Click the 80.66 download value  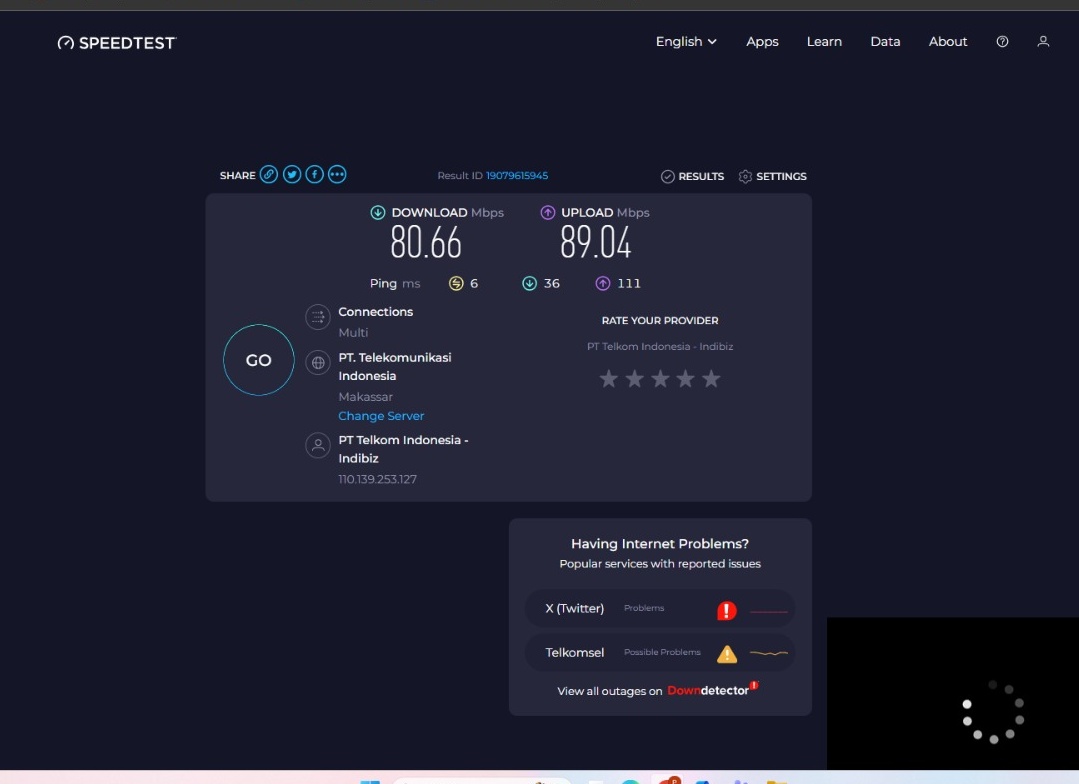(426, 242)
